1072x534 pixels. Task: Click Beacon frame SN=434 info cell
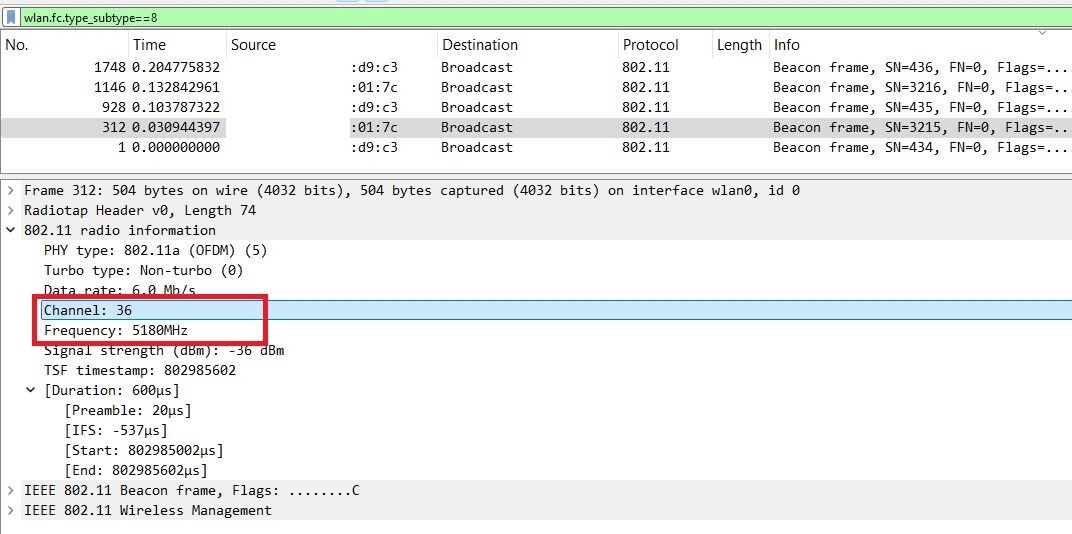920,147
